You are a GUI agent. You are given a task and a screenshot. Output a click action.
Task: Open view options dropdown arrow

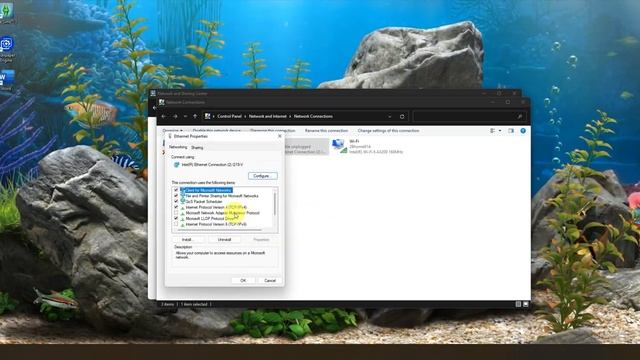(500, 131)
